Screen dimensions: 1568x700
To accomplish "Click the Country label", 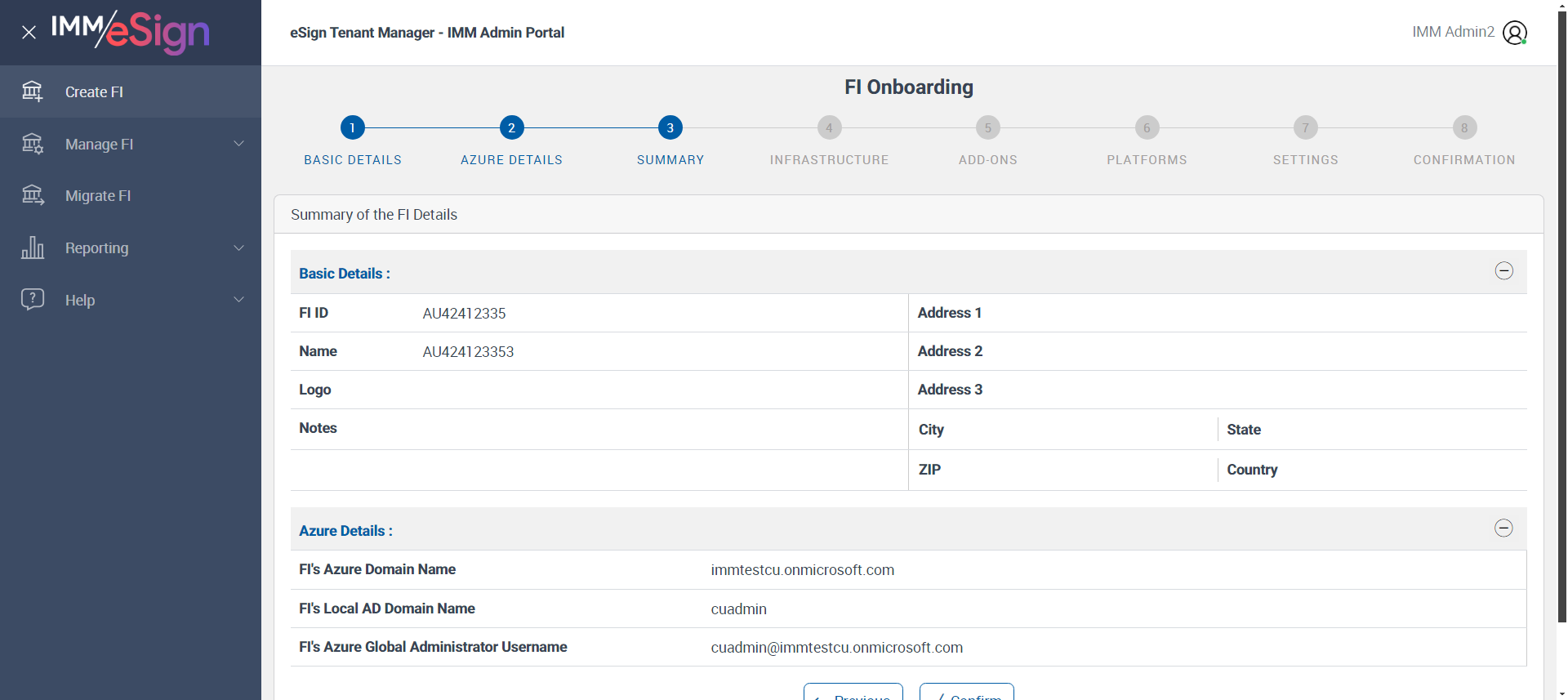I will click(1252, 470).
